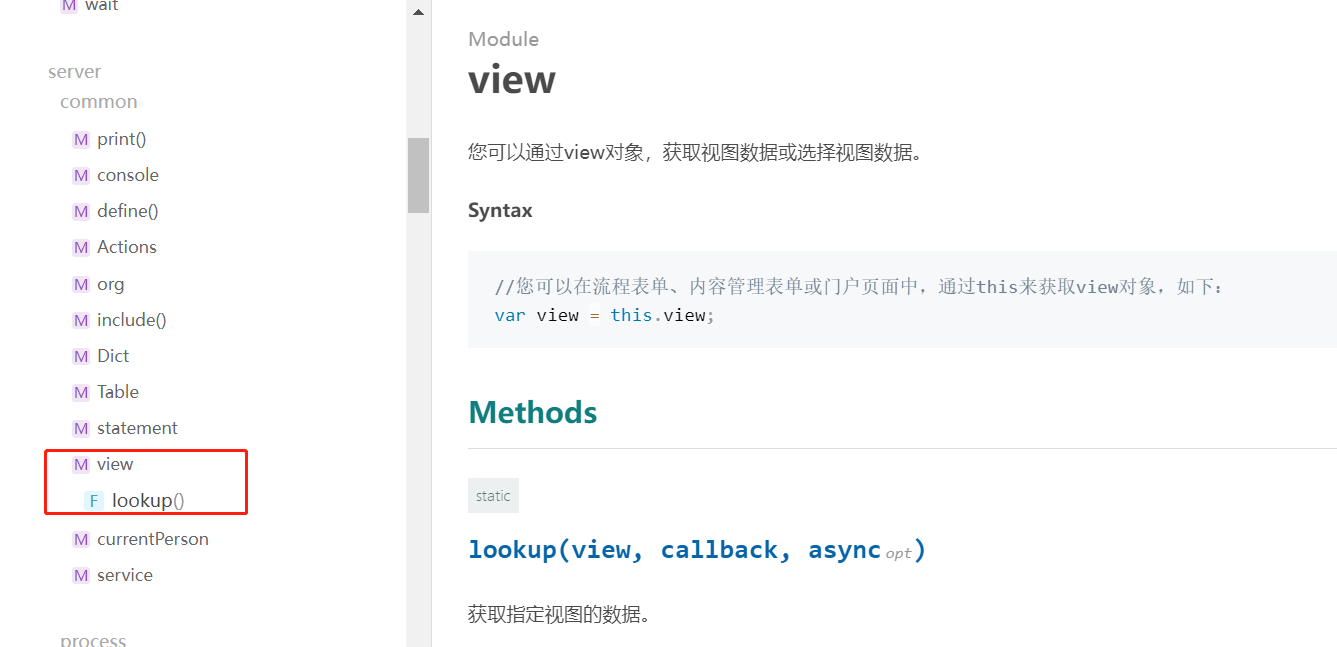The width and height of the screenshot is (1337, 647).
Task: Click the M icon beside Dict
Action: [81, 357]
